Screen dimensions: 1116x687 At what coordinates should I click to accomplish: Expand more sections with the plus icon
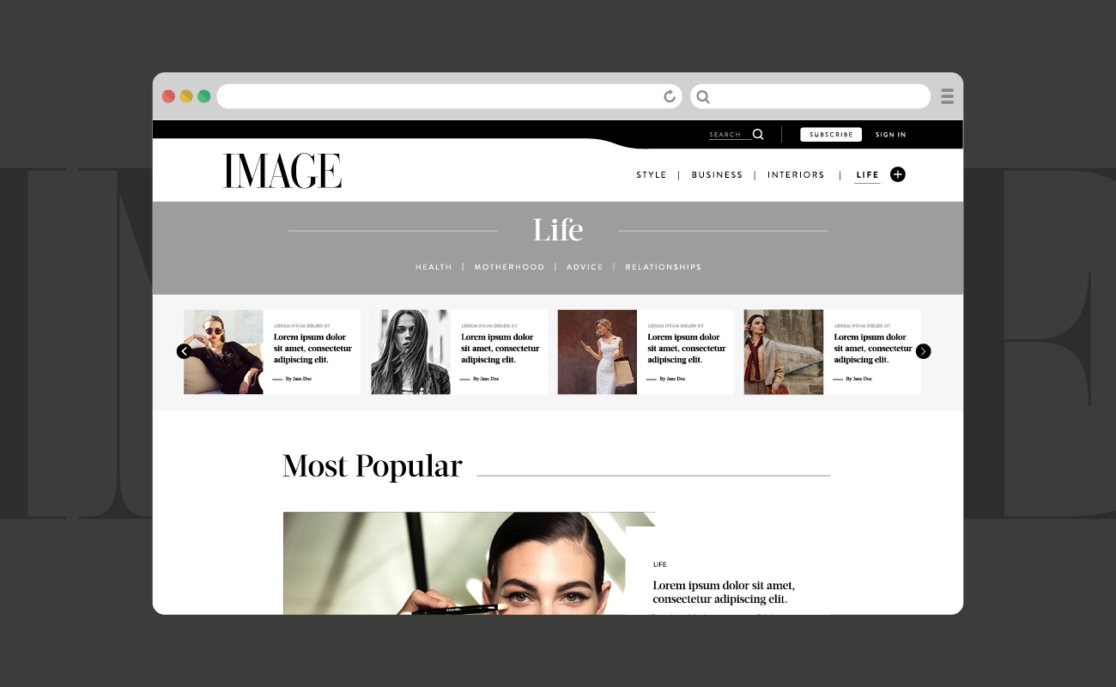pyautogui.click(x=897, y=175)
